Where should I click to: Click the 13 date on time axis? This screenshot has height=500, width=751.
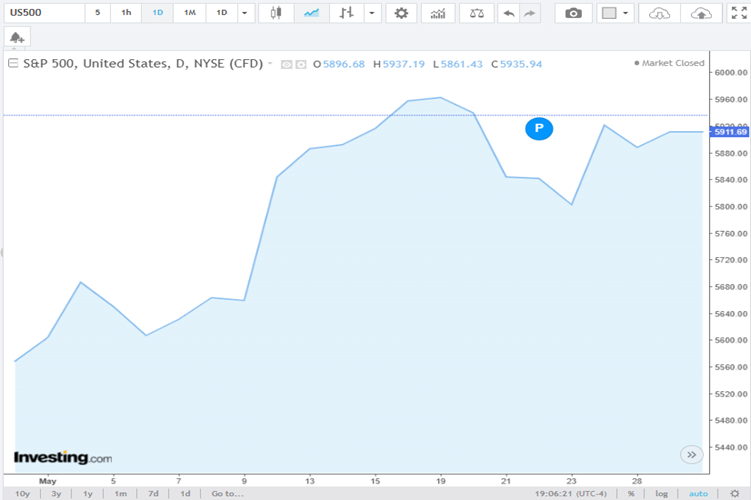click(309, 481)
